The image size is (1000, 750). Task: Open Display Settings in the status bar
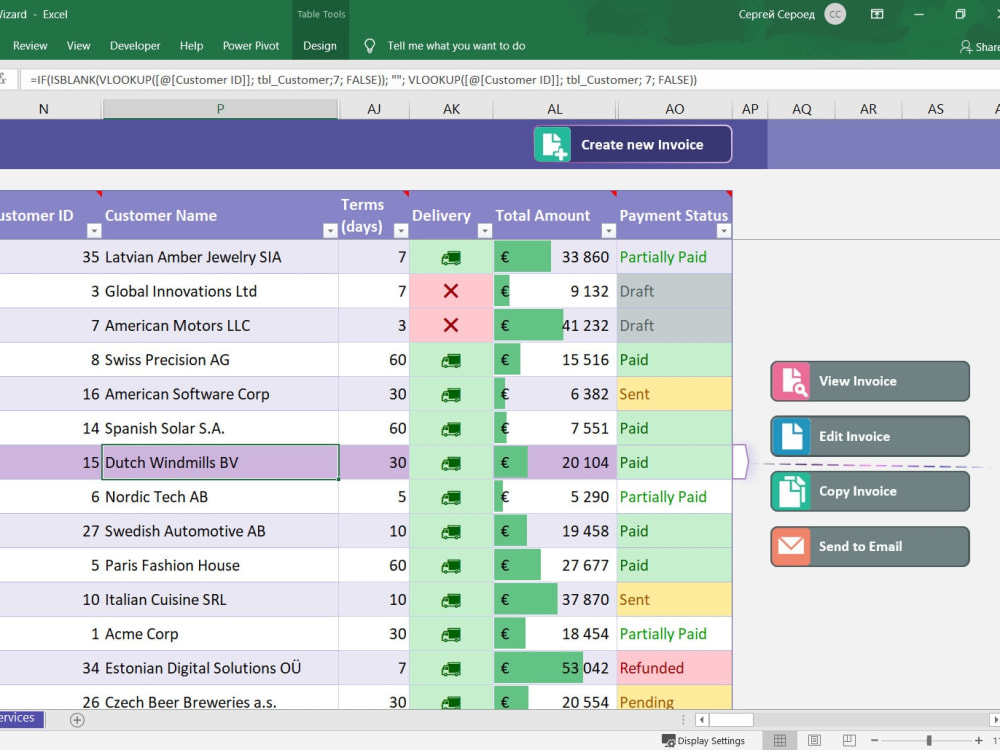coord(703,740)
